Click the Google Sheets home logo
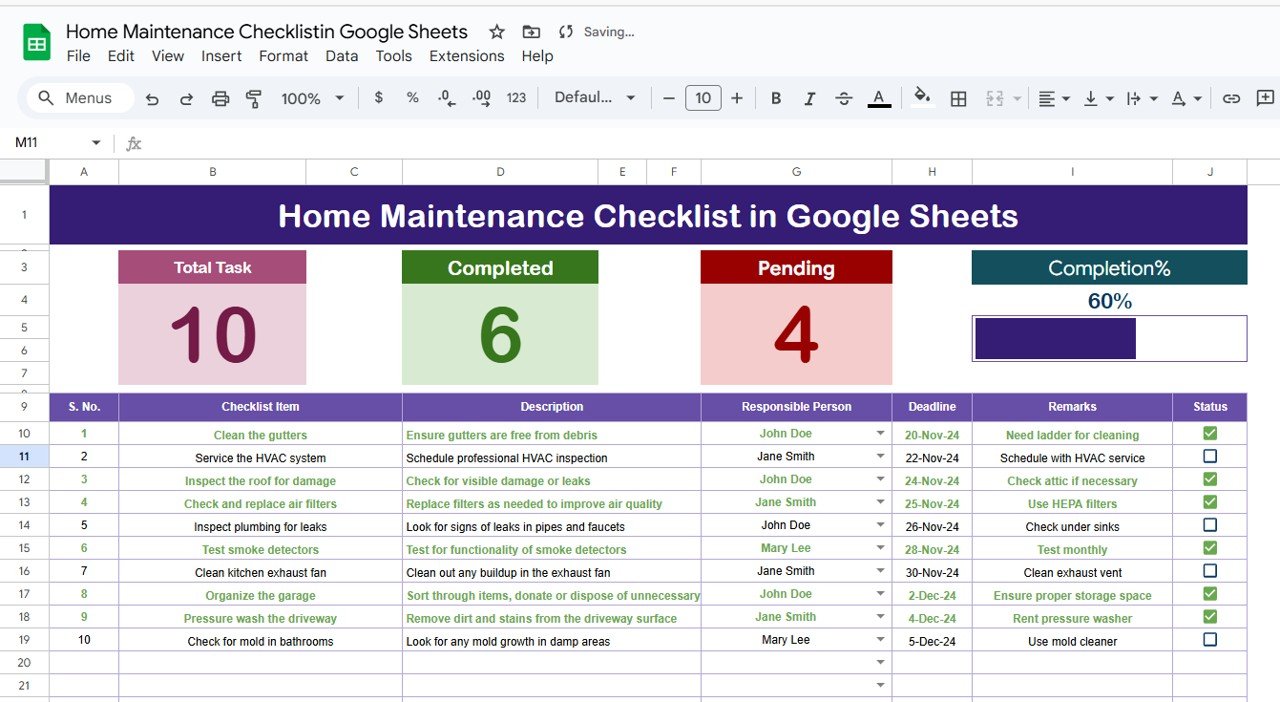The height and width of the screenshot is (702, 1280). pyautogui.click(x=37, y=43)
